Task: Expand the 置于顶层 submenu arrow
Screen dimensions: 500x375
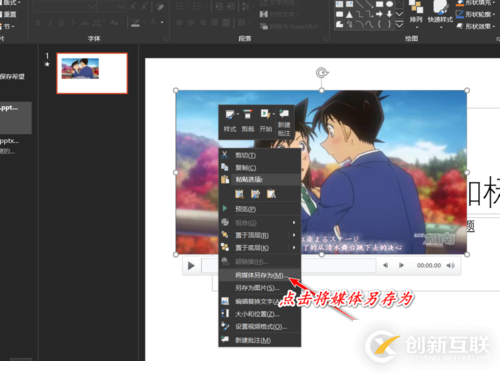Action: (294, 235)
